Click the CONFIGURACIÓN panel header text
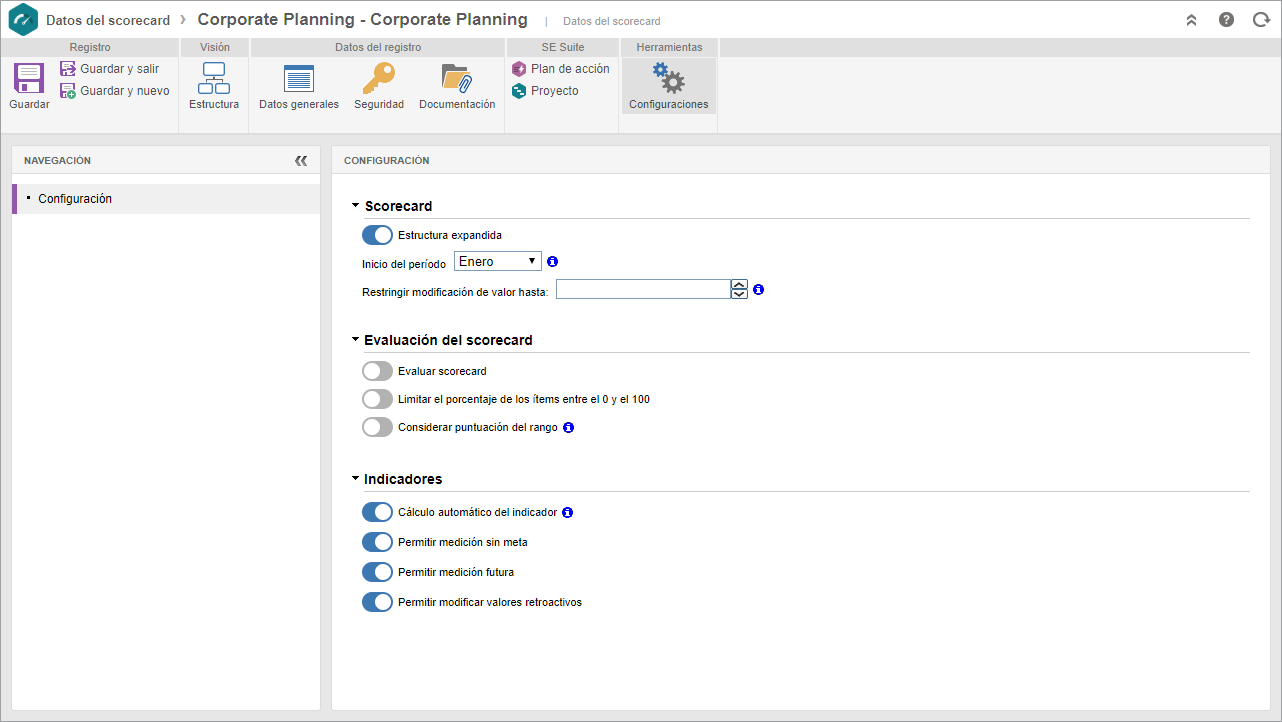 click(387, 160)
